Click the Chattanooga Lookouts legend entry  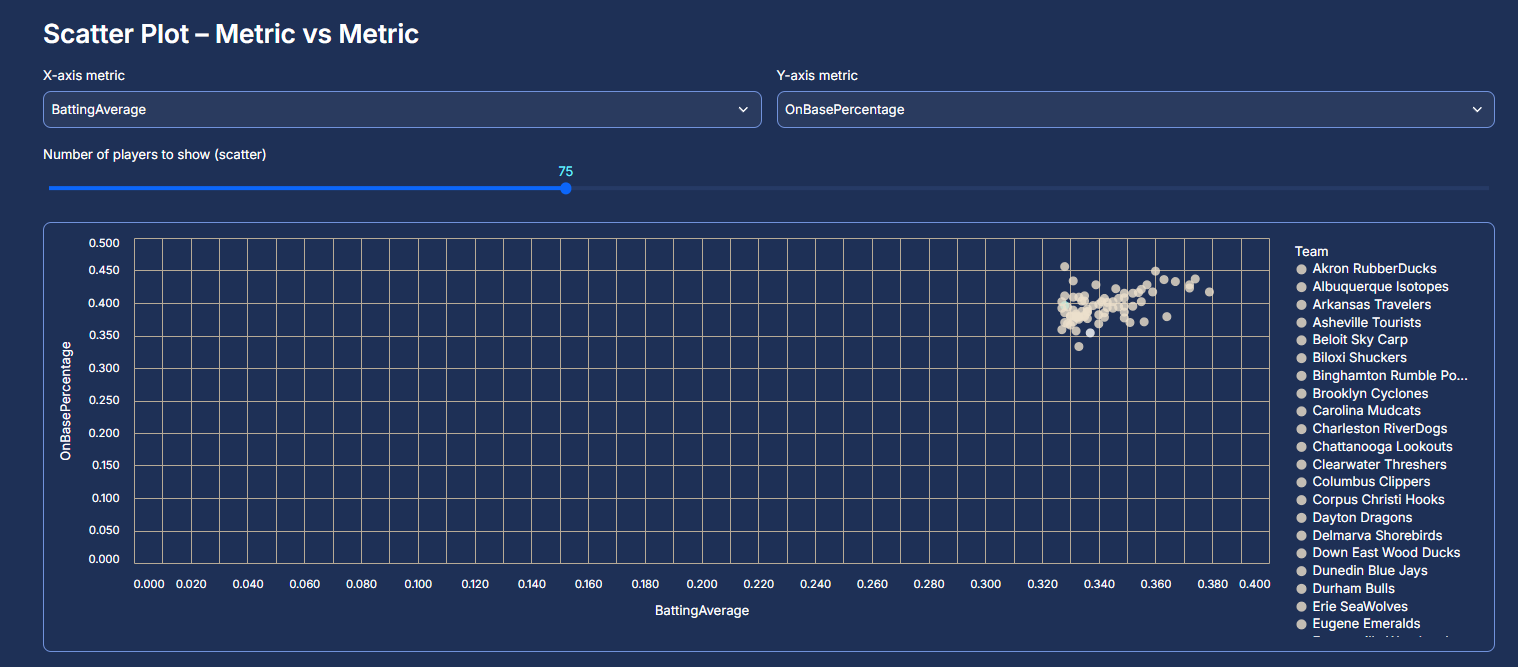(1374, 447)
